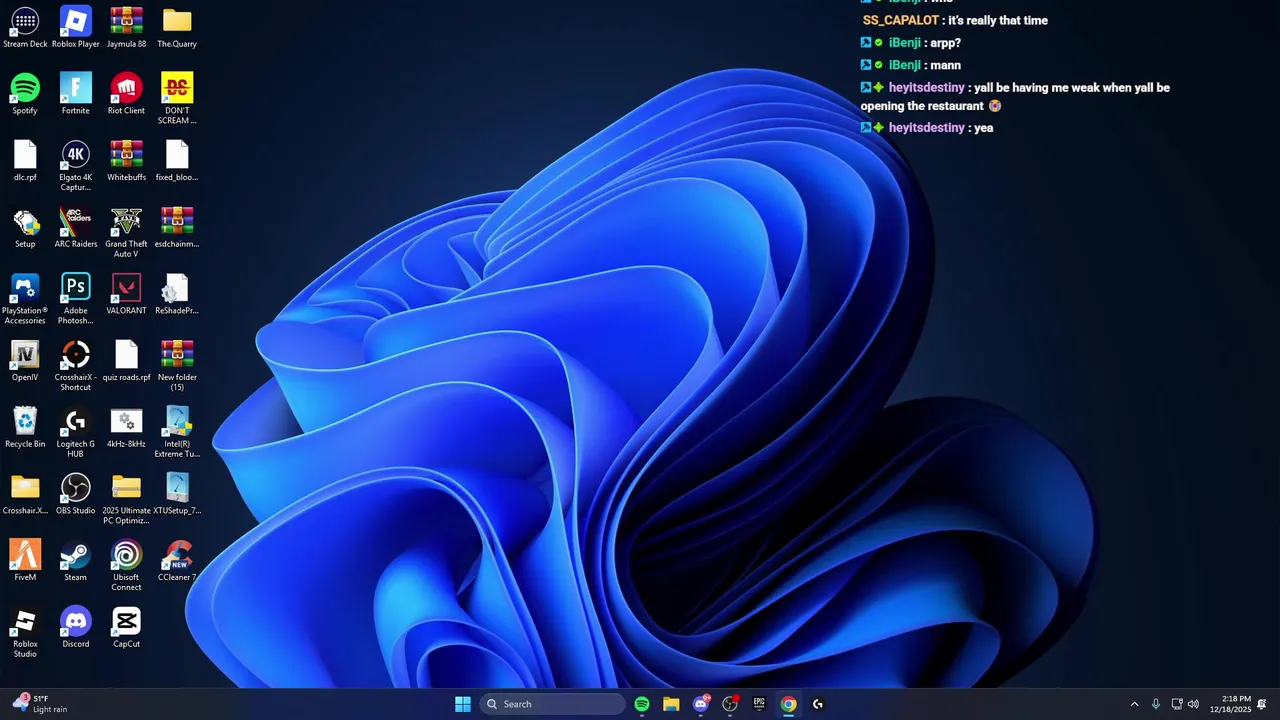The image size is (1280, 720).
Task: Launch Roblox Player from the desktop
Action: 76,27
